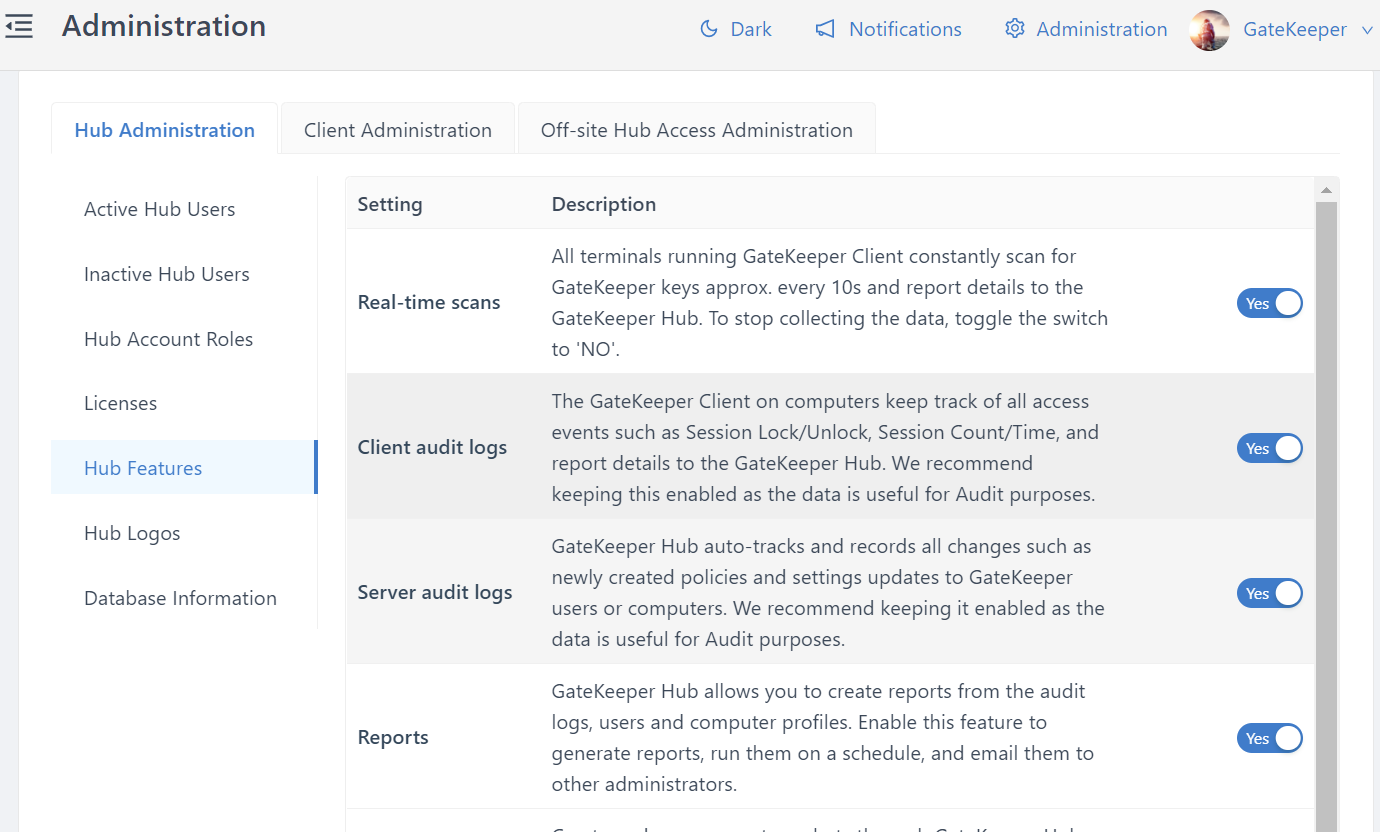Disable the Real-time scans toggle
1380x832 pixels.
pyautogui.click(x=1269, y=303)
